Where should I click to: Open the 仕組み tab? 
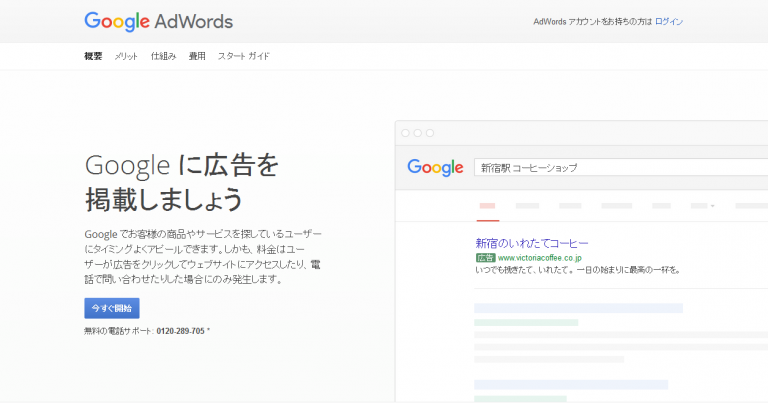163,56
